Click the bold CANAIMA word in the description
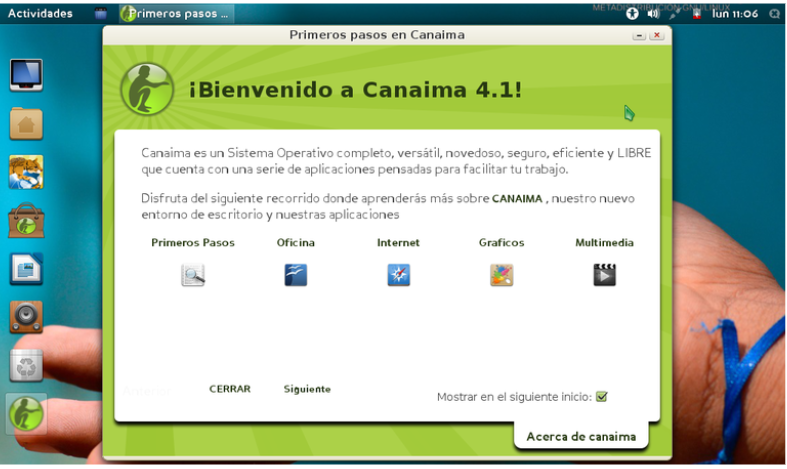 click(x=517, y=198)
